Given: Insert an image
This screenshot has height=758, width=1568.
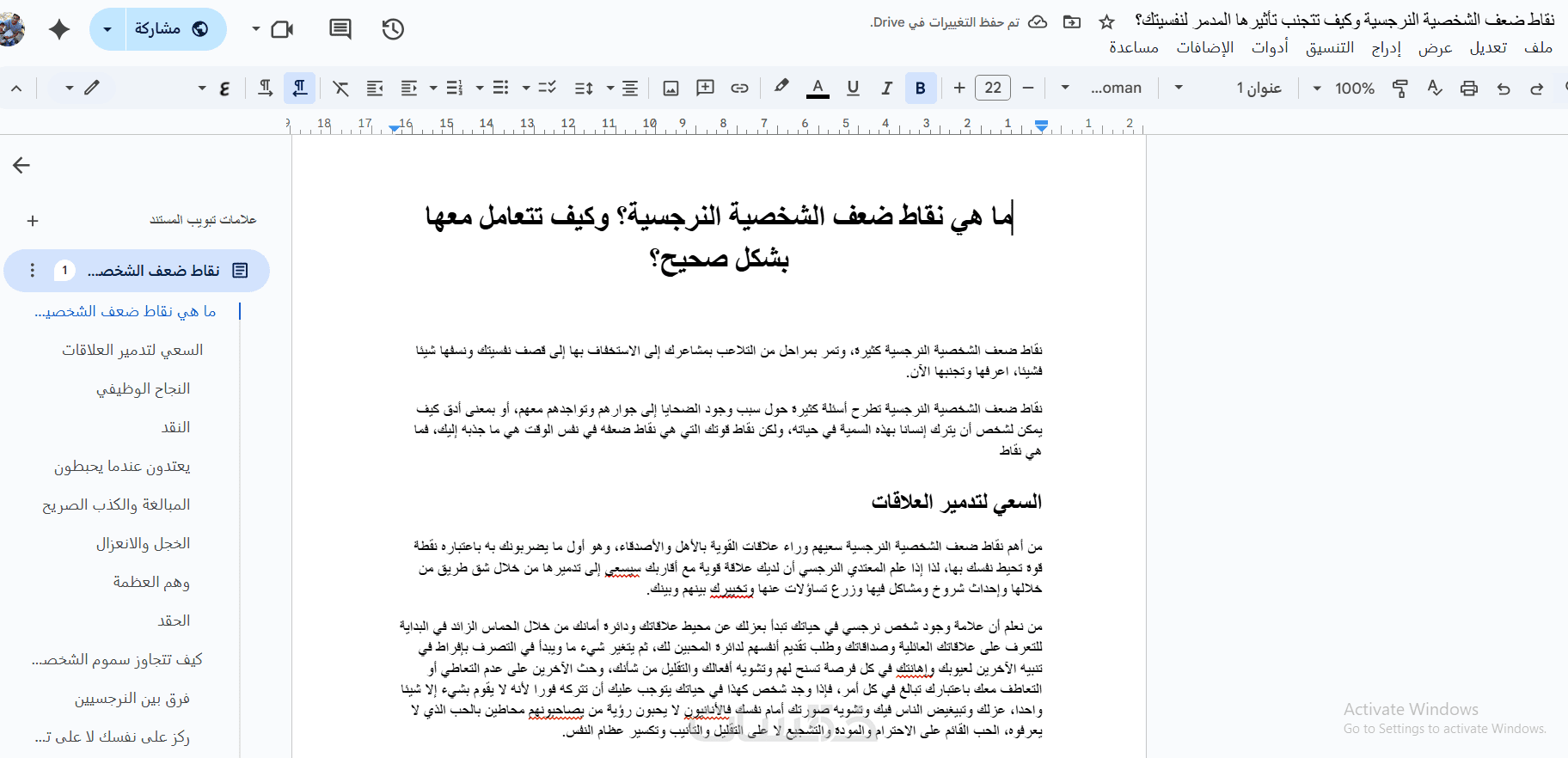Looking at the screenshot, I should 671,88.
